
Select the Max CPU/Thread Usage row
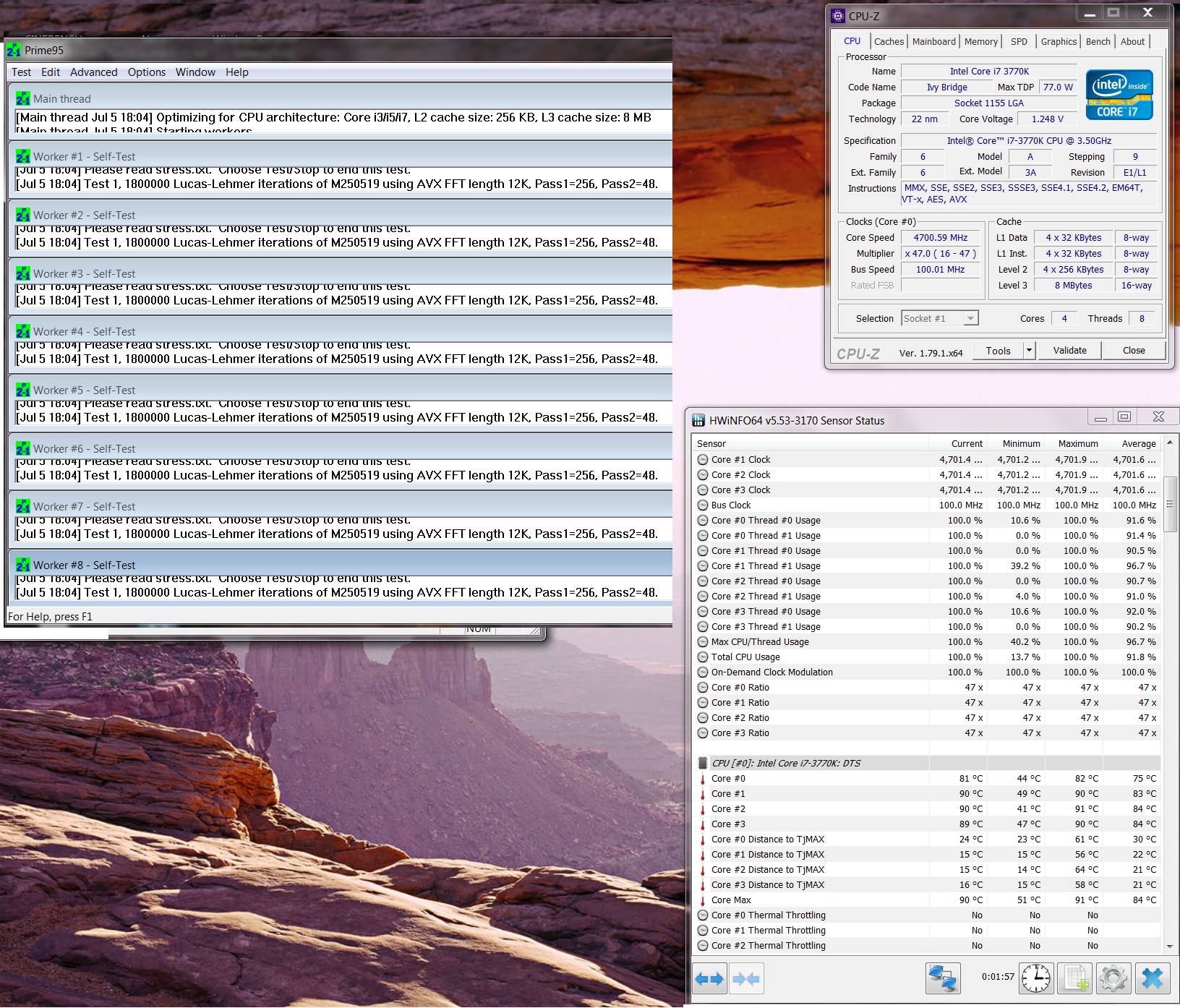[927, 642]
